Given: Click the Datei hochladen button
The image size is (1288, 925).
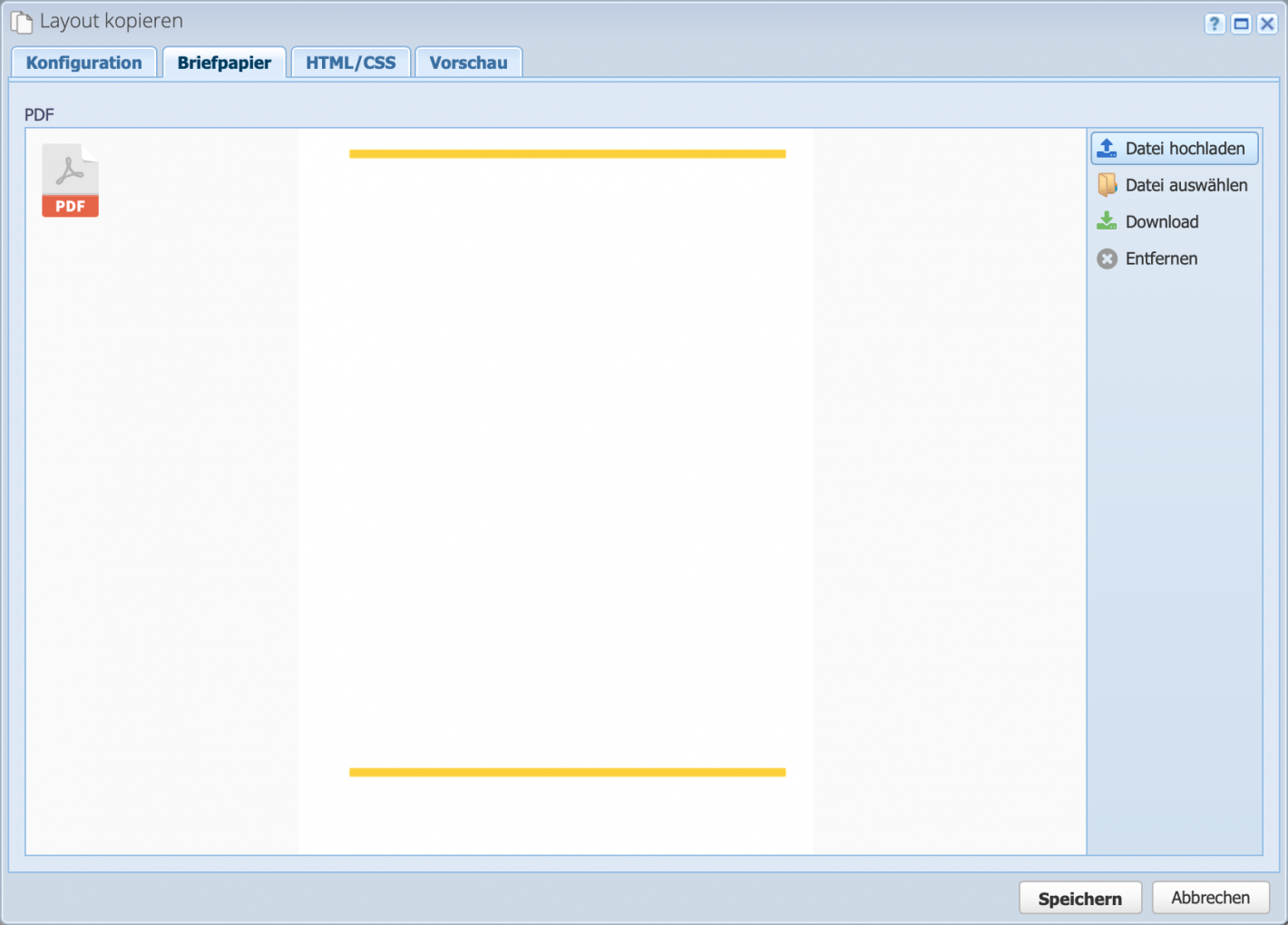Looking at the screenshot, I should (1174, 148).
